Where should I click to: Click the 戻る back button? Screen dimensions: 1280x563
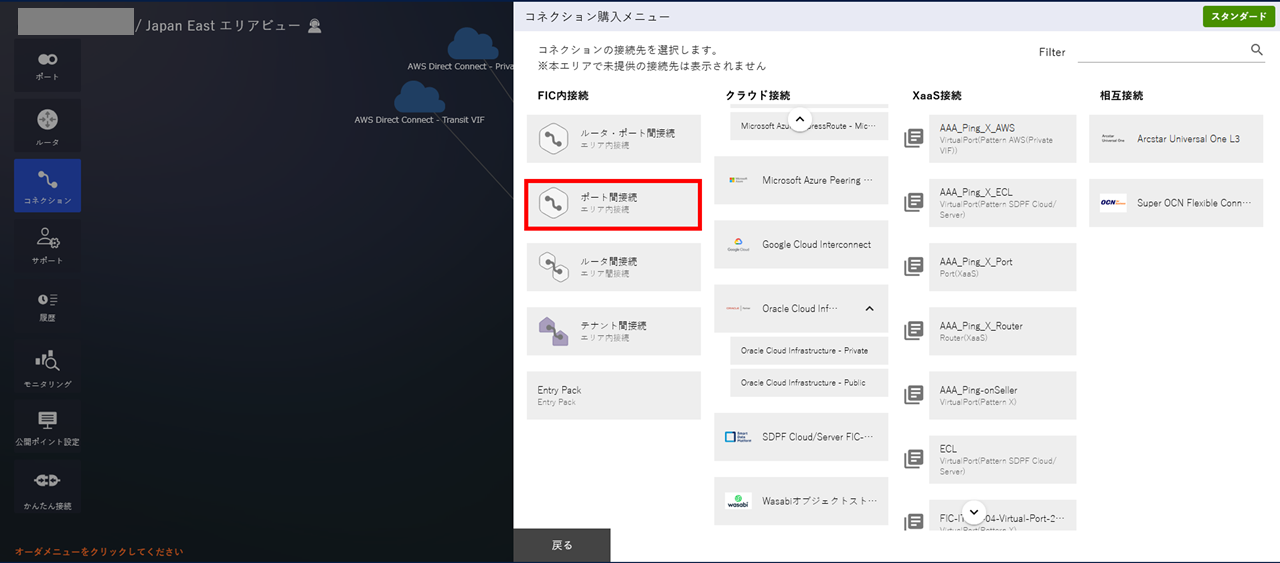(562, 545)
